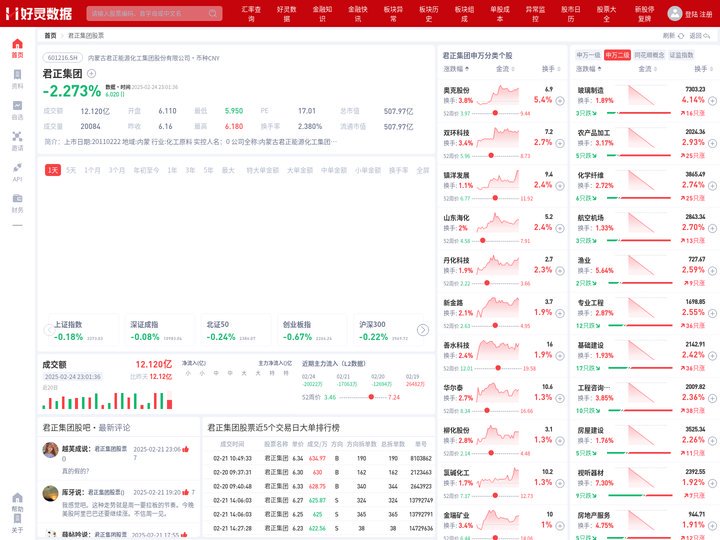Select the 年初至今 chart range

click(146, 170)
